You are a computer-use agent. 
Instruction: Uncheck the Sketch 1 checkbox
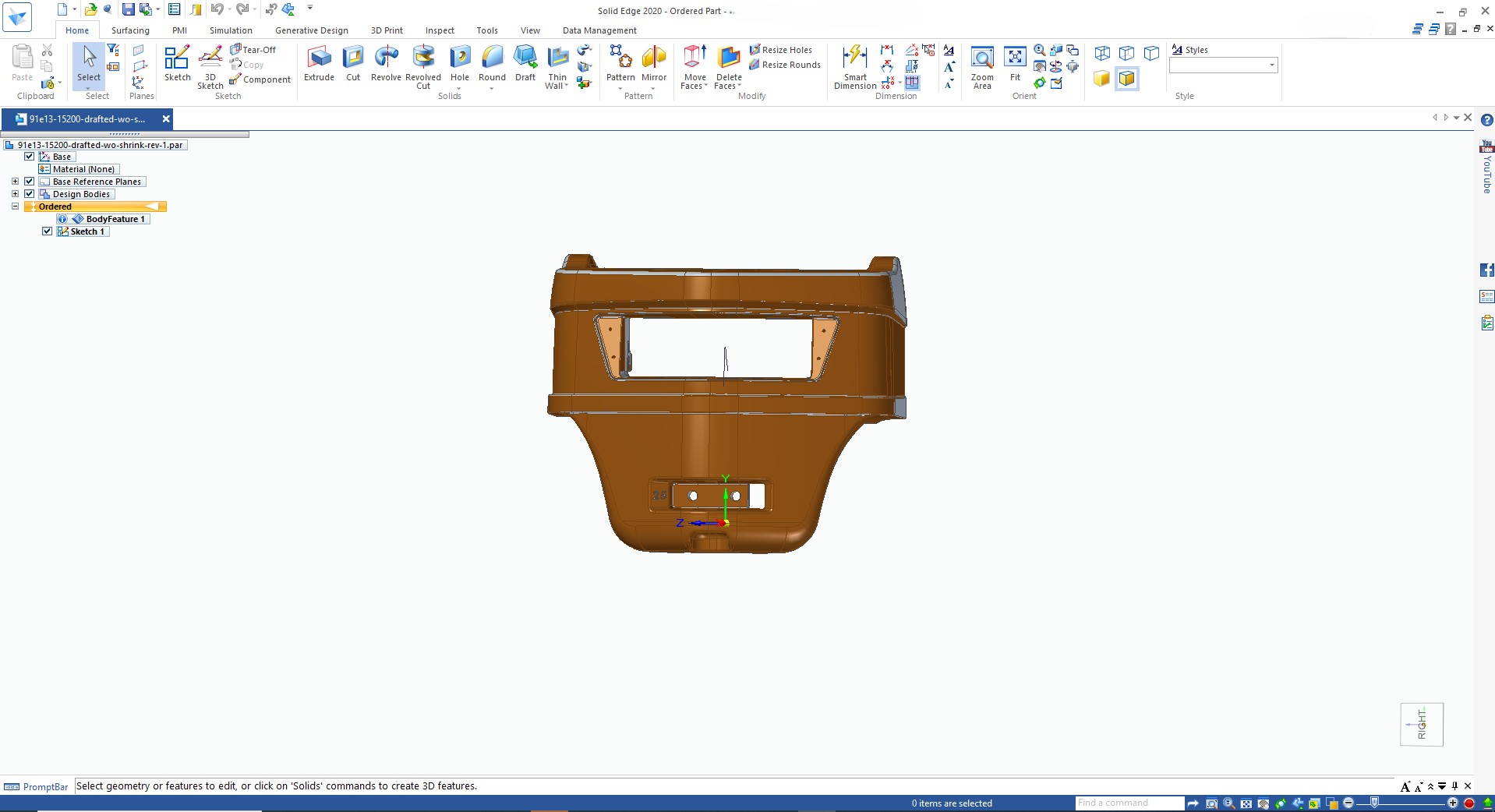coord(48,231)
